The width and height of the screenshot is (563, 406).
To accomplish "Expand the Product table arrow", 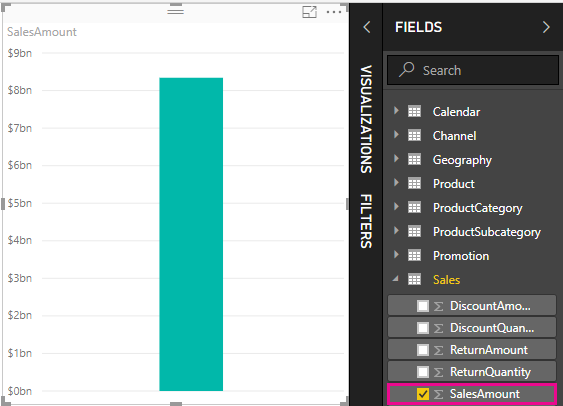I will pos(396,183).
